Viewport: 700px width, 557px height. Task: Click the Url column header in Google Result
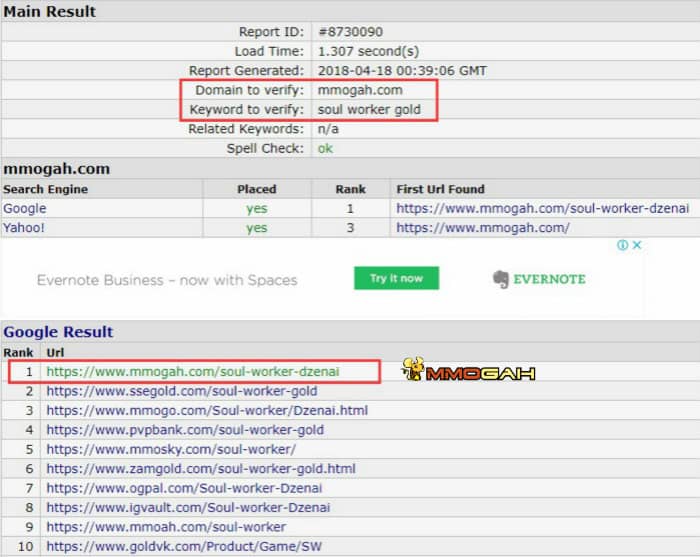55,353
